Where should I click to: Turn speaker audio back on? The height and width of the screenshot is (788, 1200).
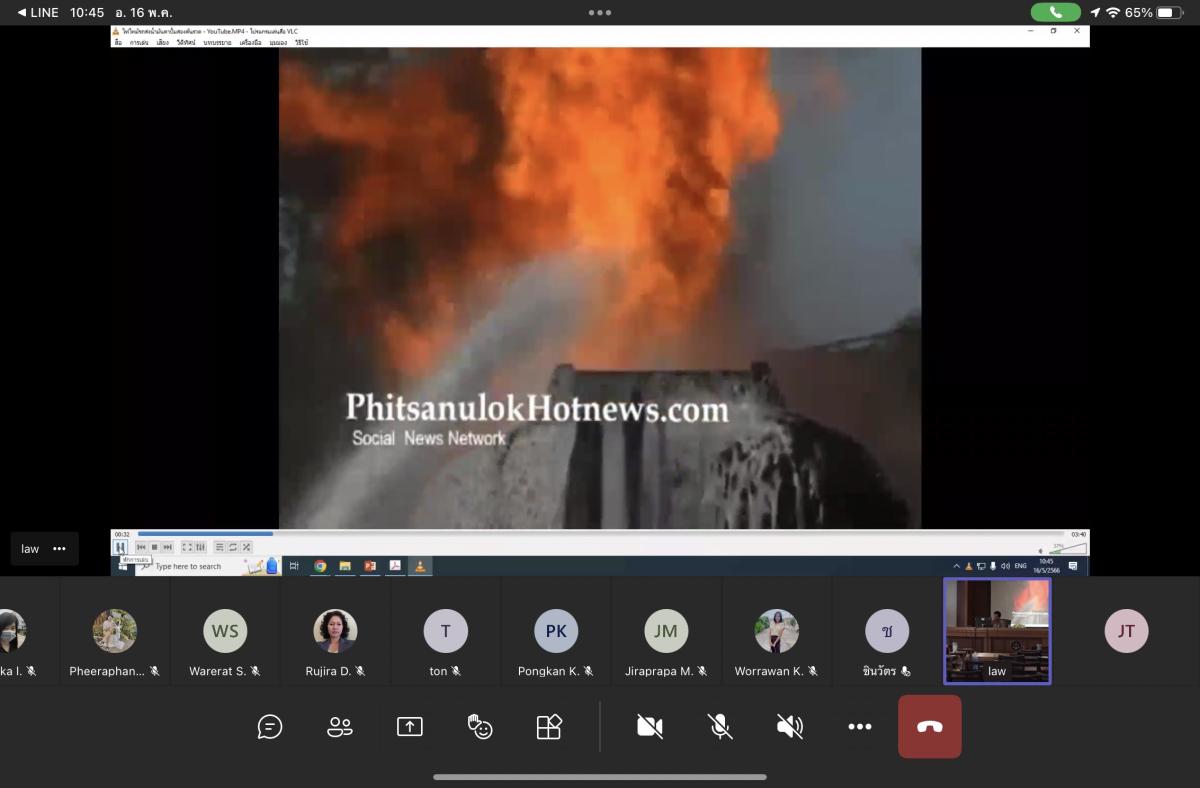tap(790, 727)
